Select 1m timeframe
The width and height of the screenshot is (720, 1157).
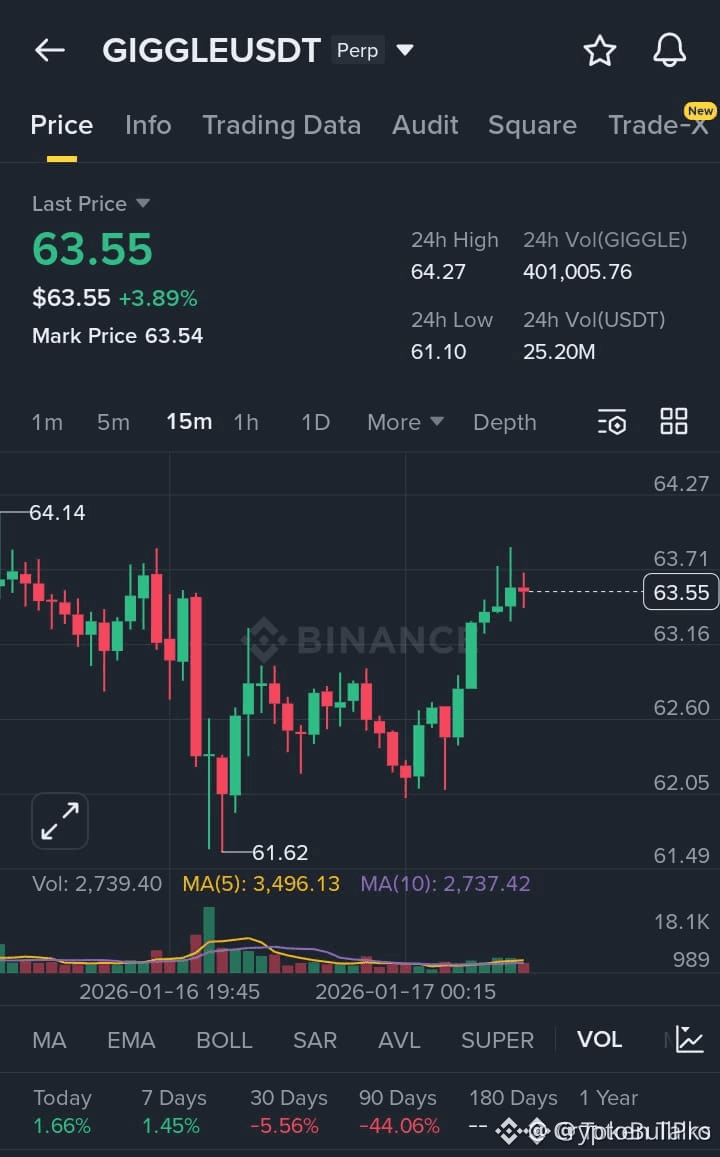pyautogui.click(x=47, y=422)
